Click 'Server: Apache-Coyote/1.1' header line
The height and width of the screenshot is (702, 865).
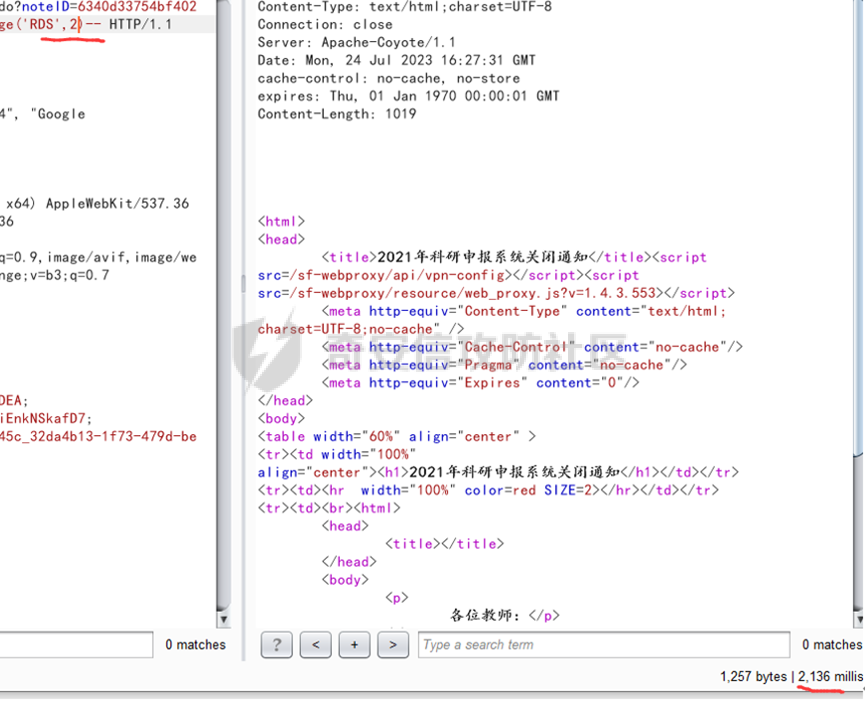[x=356, y=42]
